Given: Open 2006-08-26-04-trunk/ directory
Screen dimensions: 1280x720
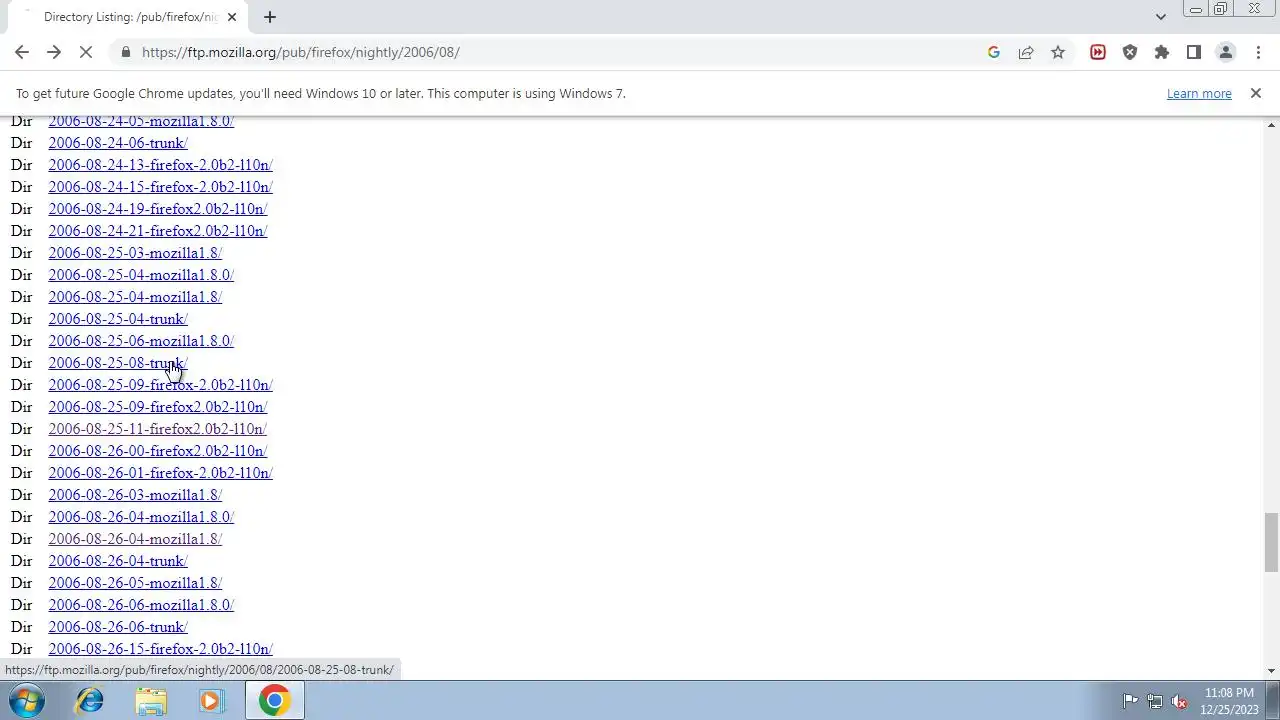Looking at the screenshot, I should click(x=118, y=561).
